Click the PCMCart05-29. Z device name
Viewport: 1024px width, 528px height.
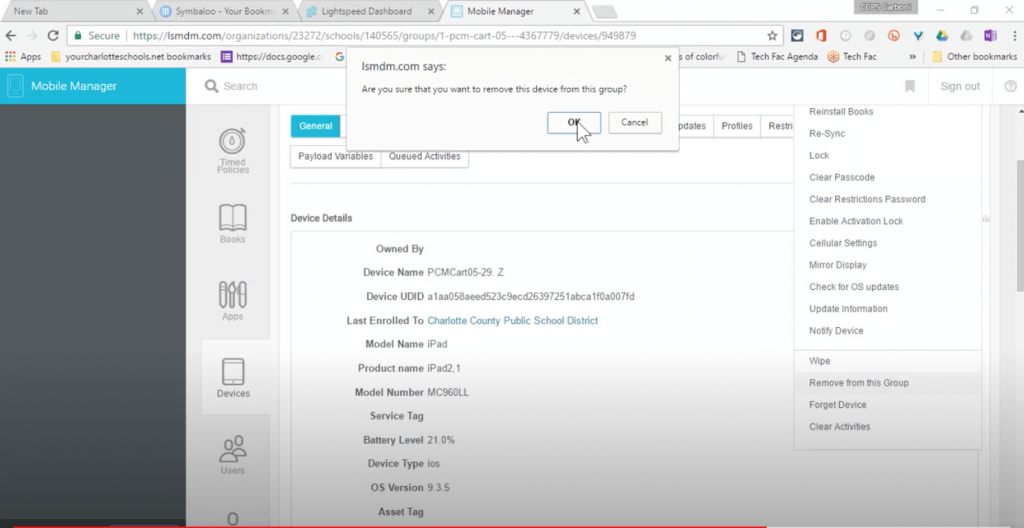[466, 272]
